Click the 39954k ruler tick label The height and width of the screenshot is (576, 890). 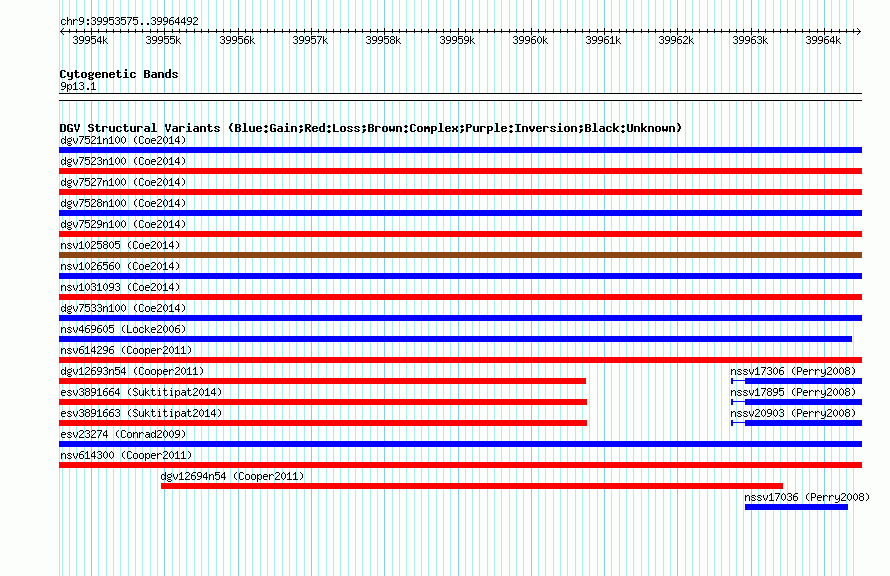[90, 40]
